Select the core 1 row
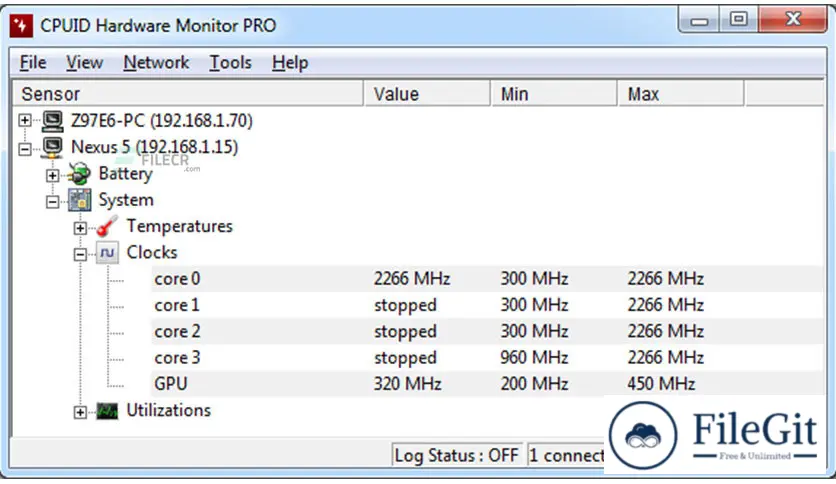836x484 pixels. tap(487, 305)
